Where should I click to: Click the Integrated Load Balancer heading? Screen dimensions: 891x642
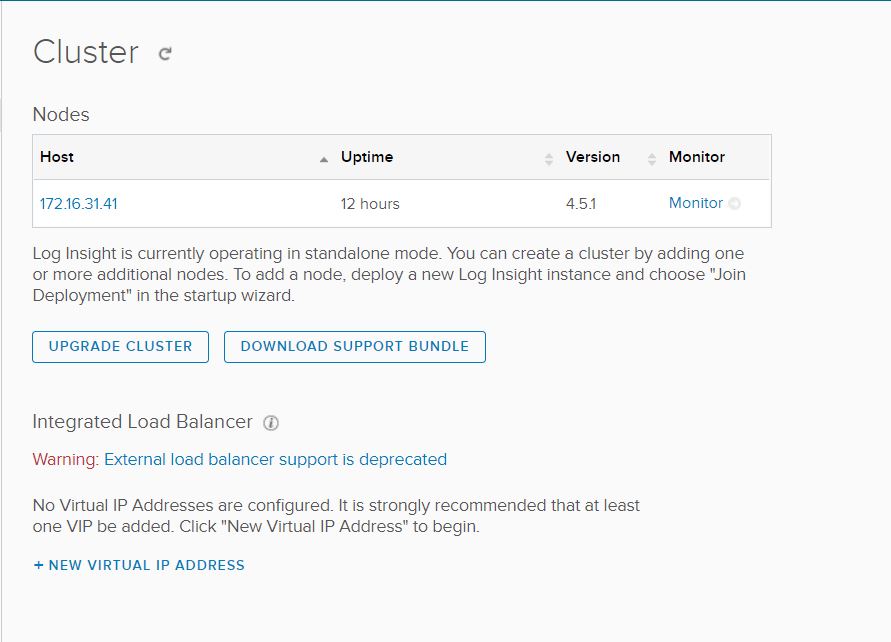click(143, 422)
